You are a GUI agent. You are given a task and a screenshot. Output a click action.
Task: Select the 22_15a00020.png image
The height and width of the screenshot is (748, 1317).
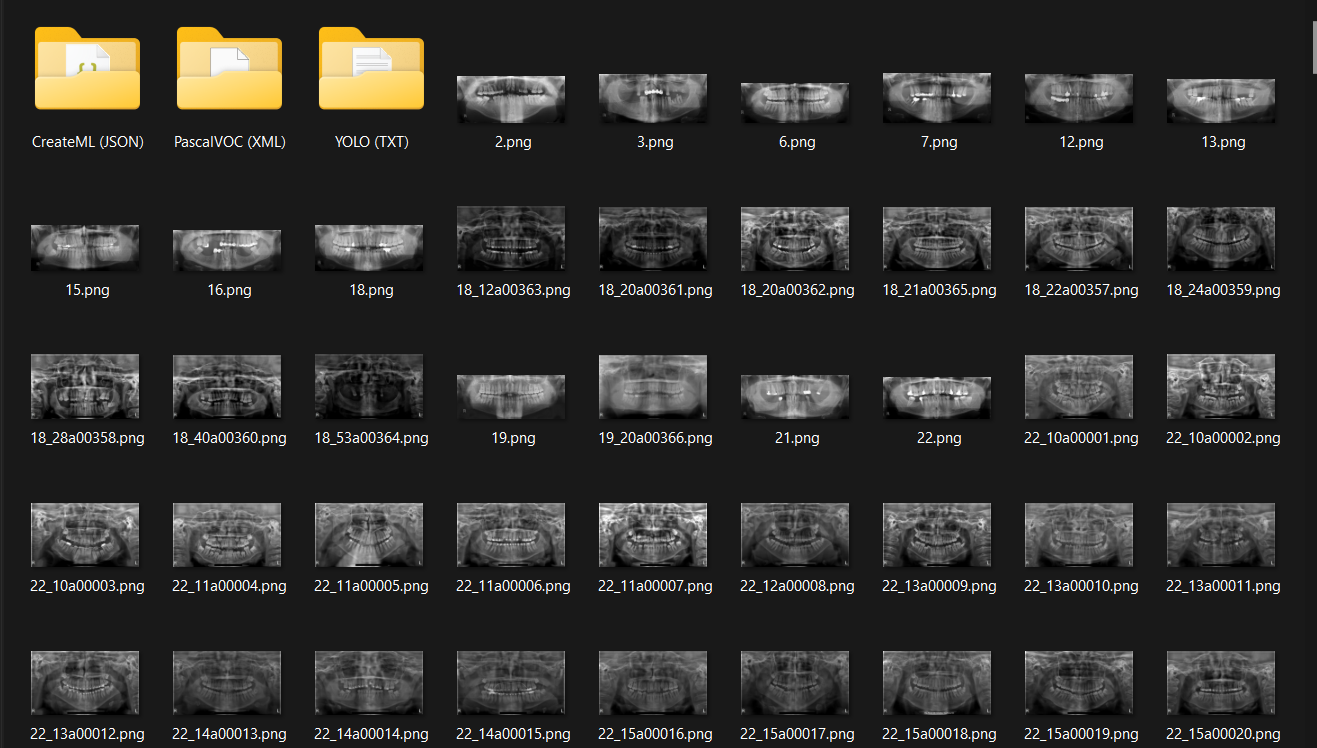[x=1221, y=683]
